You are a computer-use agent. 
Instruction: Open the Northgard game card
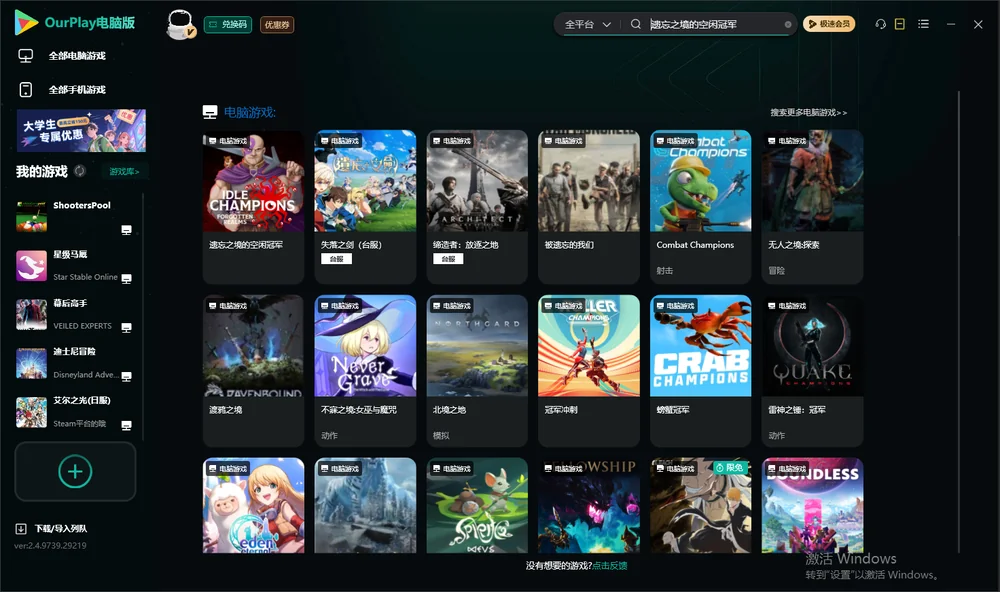click(477, 371)
